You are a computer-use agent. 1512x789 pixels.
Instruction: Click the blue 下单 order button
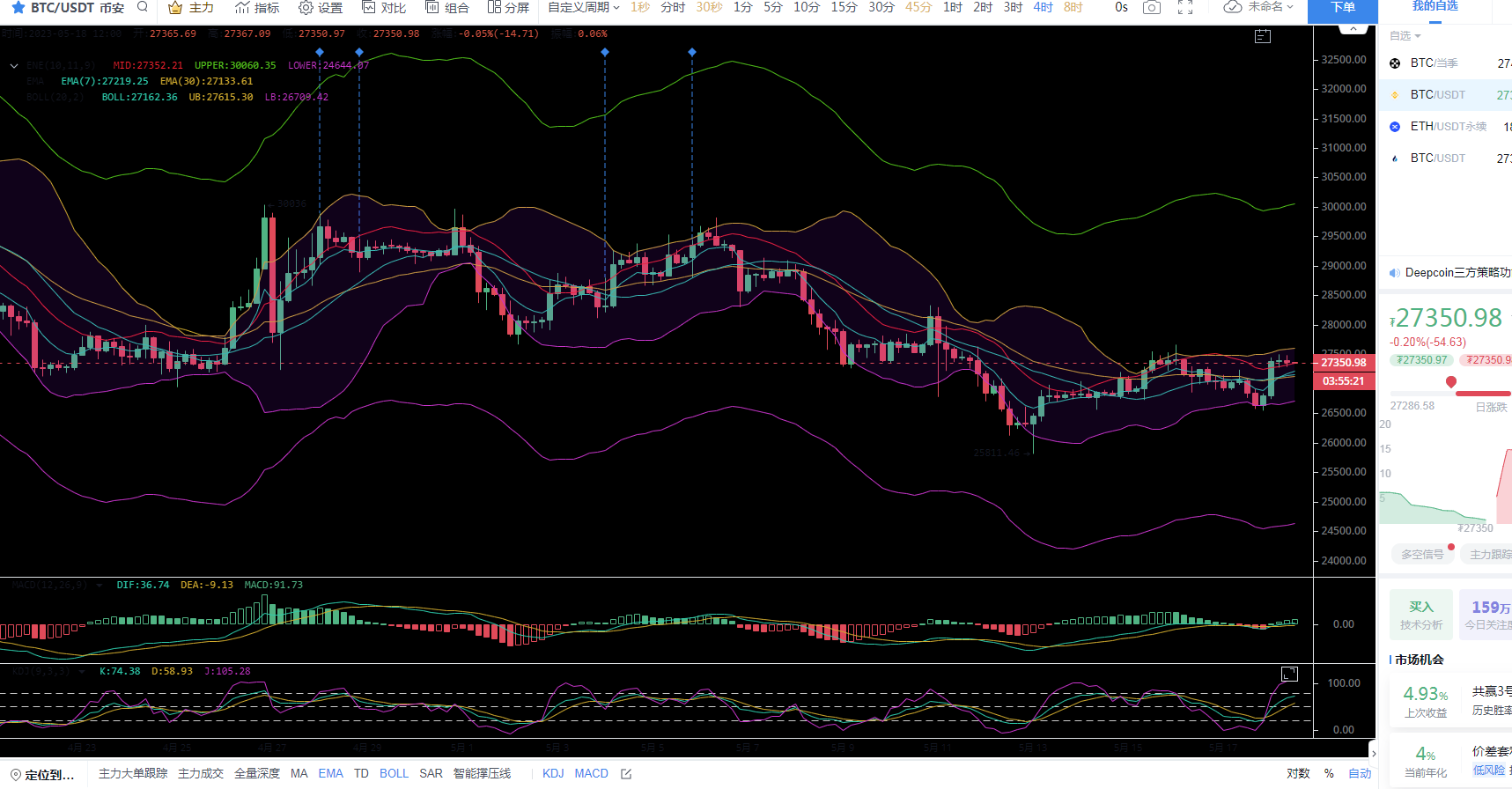click(1342, 8)
